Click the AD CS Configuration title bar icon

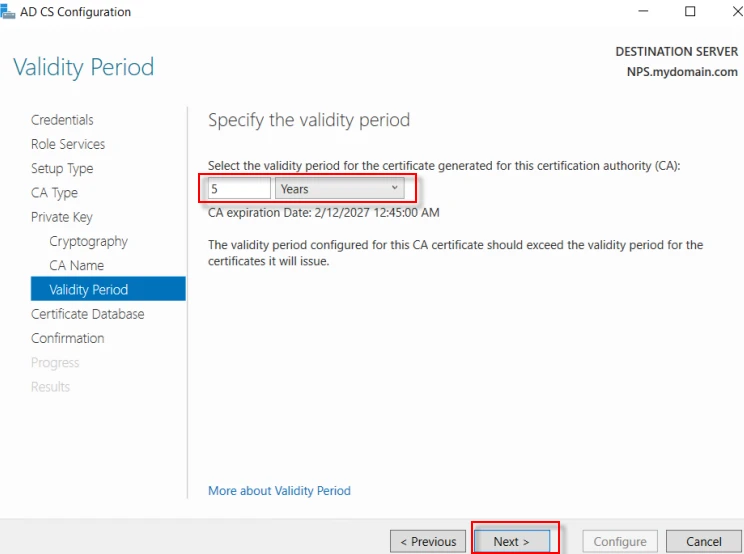[x=7, y=12]
